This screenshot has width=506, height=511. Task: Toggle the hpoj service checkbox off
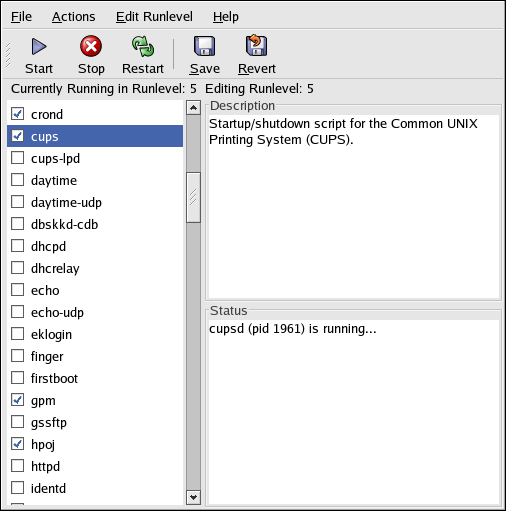click(17, 444)
